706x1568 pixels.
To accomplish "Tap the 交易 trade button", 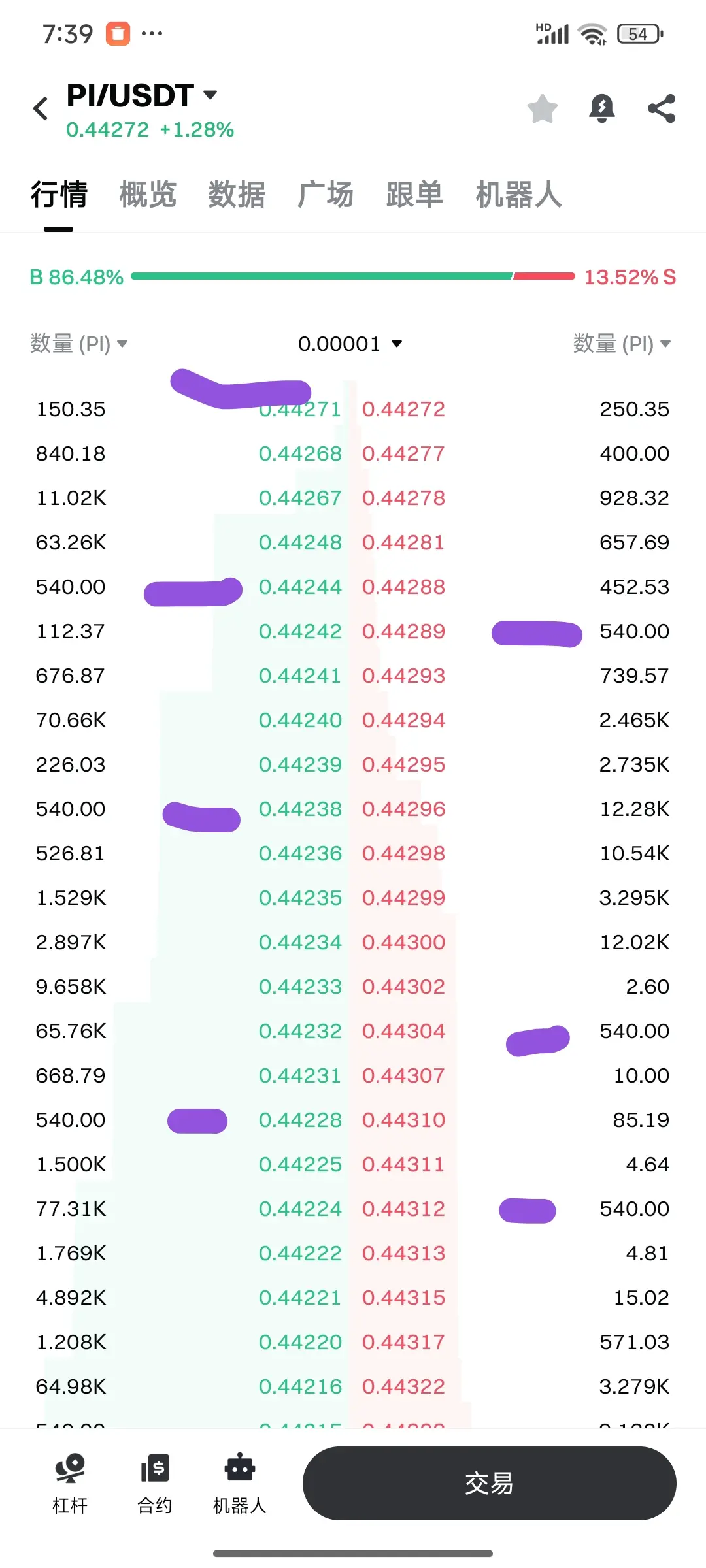I will point(489,1483).
